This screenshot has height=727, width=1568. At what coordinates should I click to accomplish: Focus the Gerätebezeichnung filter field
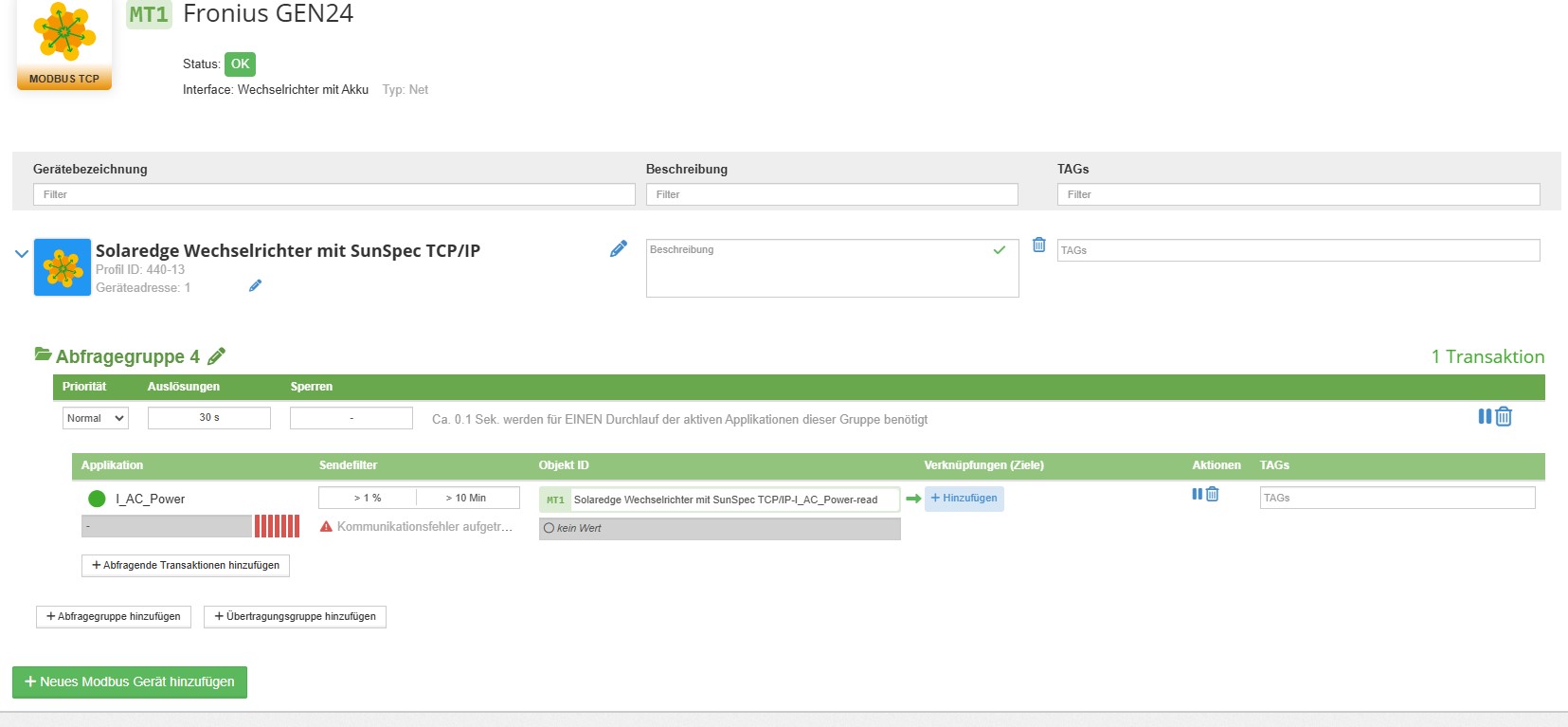[x=333, y=194]
